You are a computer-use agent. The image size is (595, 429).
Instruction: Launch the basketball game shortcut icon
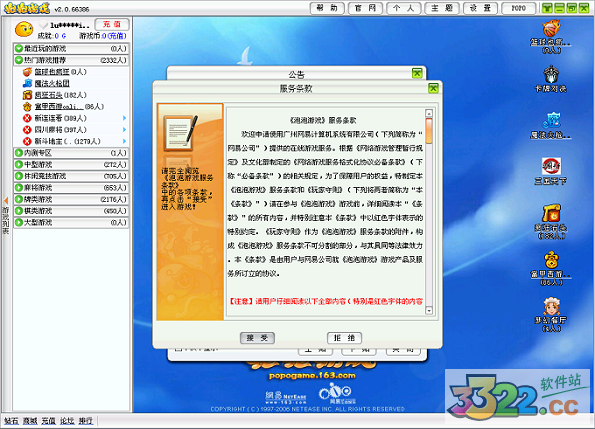(551, 29)
